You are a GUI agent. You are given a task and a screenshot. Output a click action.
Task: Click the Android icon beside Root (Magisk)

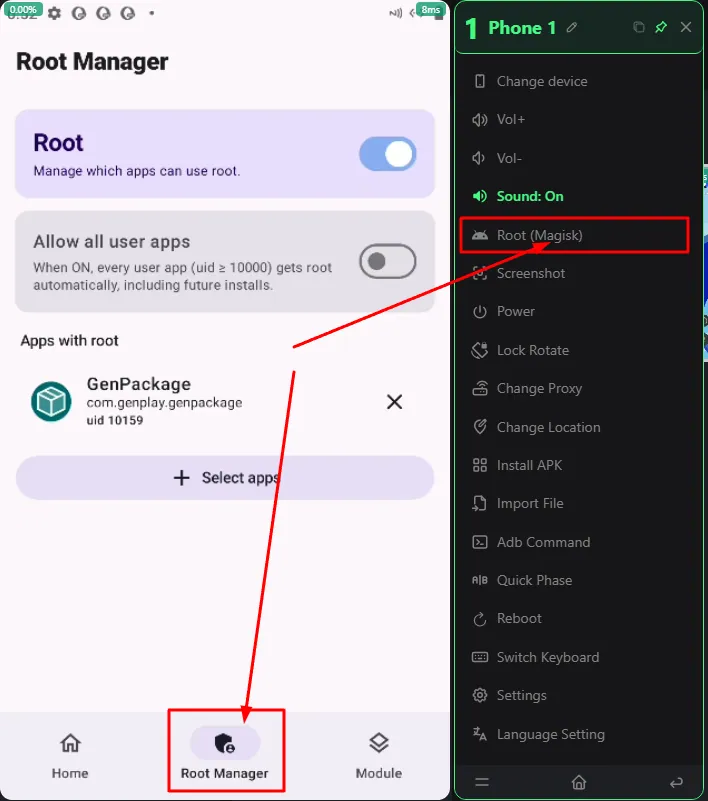tap(480, 235)
